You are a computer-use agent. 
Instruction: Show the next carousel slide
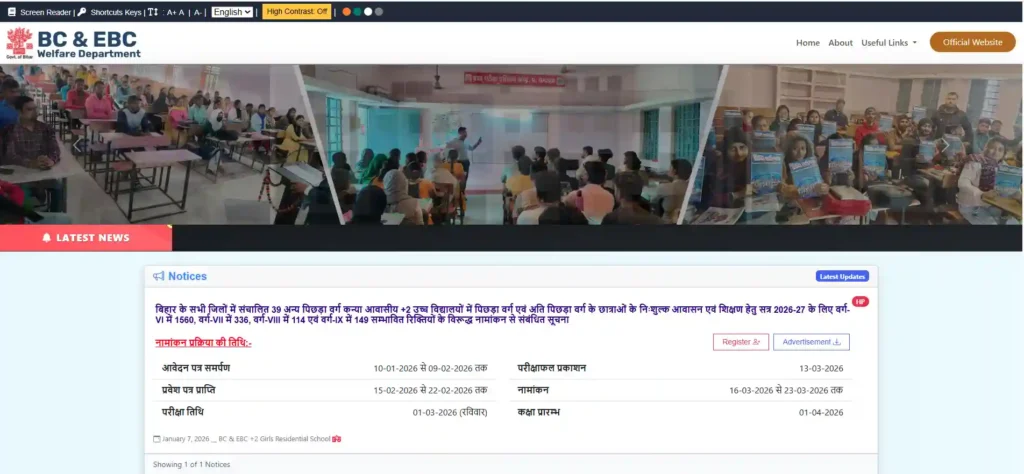pyautogui.click(x=945, y=145)
